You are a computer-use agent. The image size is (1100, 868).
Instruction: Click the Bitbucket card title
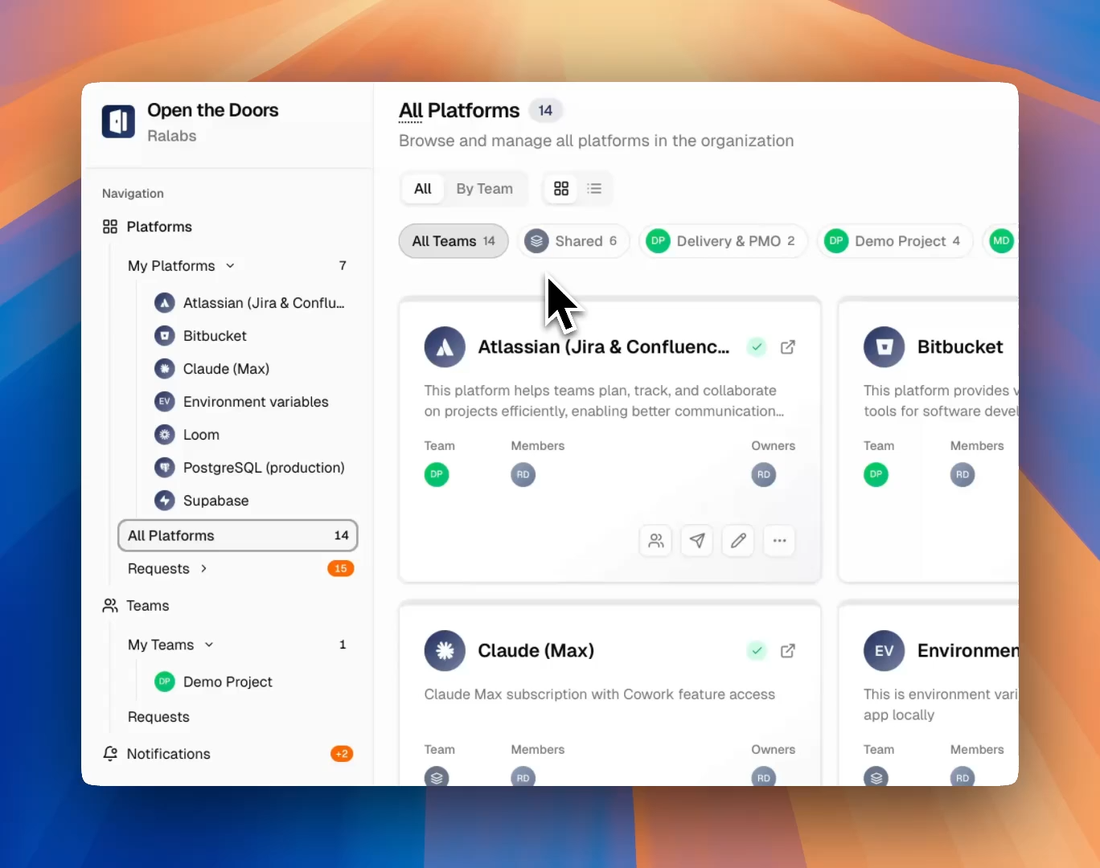click(x=960, y=347)
